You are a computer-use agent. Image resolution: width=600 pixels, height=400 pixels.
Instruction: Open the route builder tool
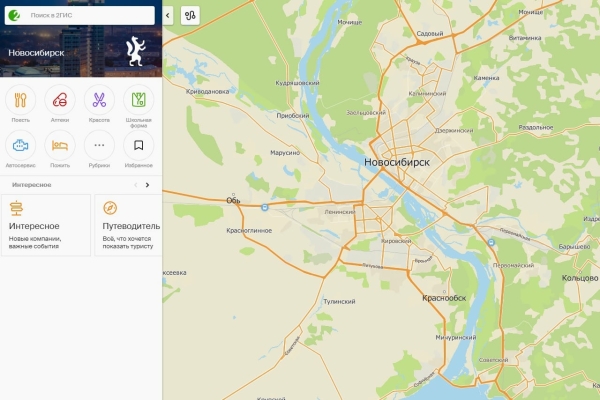190,16
